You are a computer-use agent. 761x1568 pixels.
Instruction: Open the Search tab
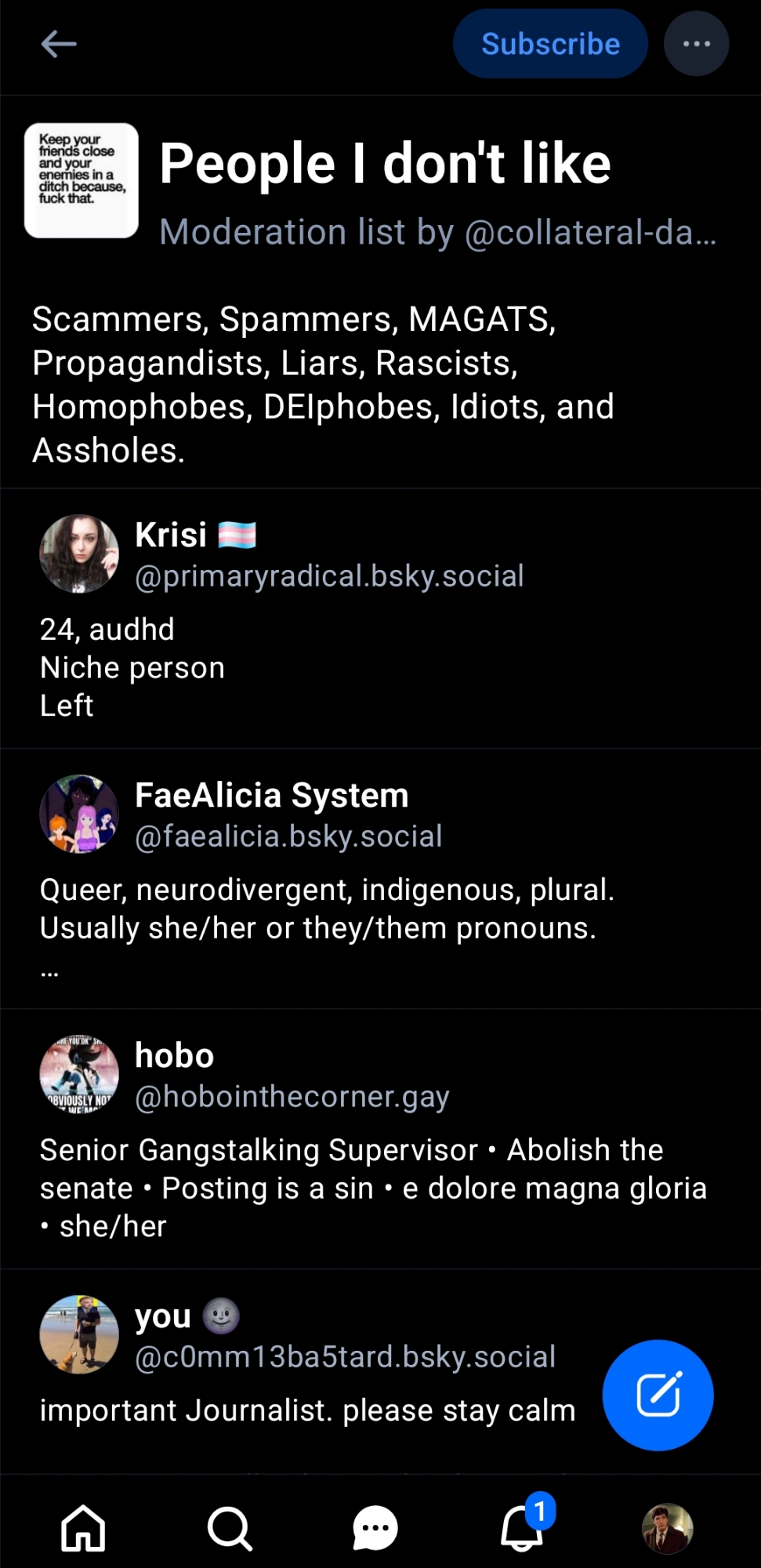click(x=229, y=1528)
